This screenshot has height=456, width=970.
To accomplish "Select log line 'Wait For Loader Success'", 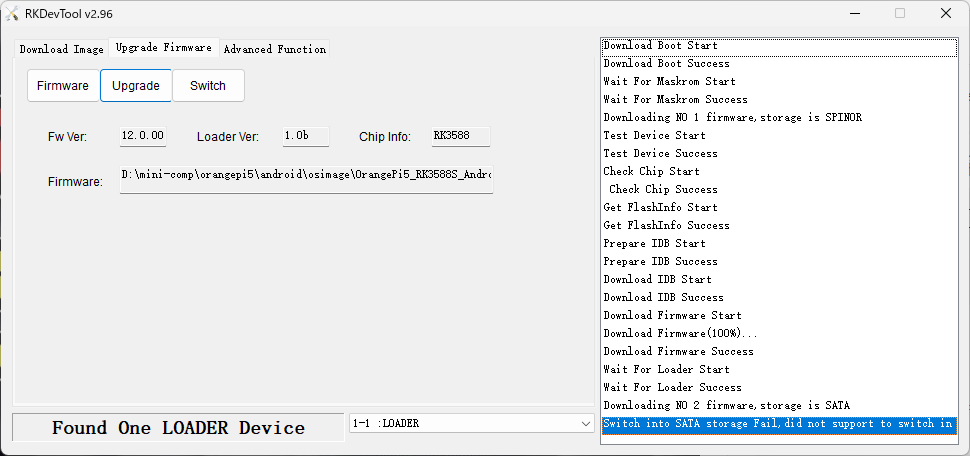I will pyautogui.click(x=779, y=387).
